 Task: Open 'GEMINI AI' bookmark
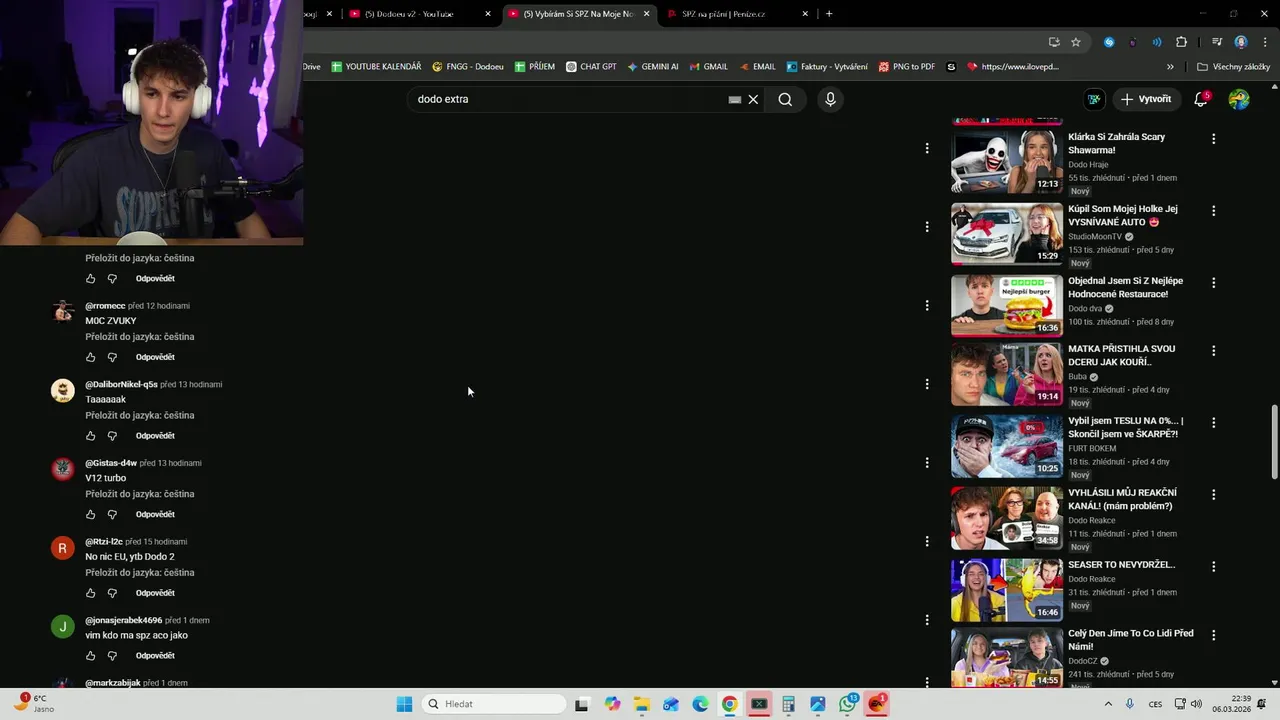[652, 67]
